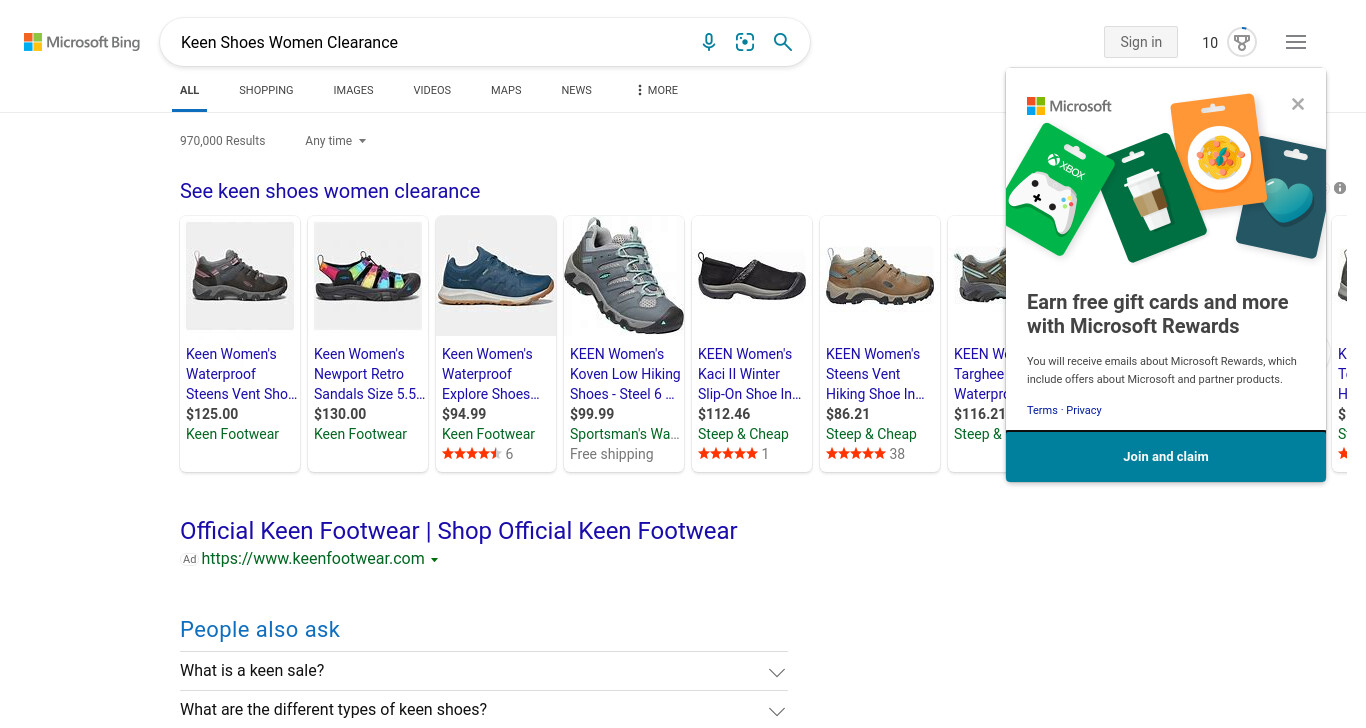Open the Terms link in popup
The height and width of the screenshot is (728, 1366).
[1042, 410]
